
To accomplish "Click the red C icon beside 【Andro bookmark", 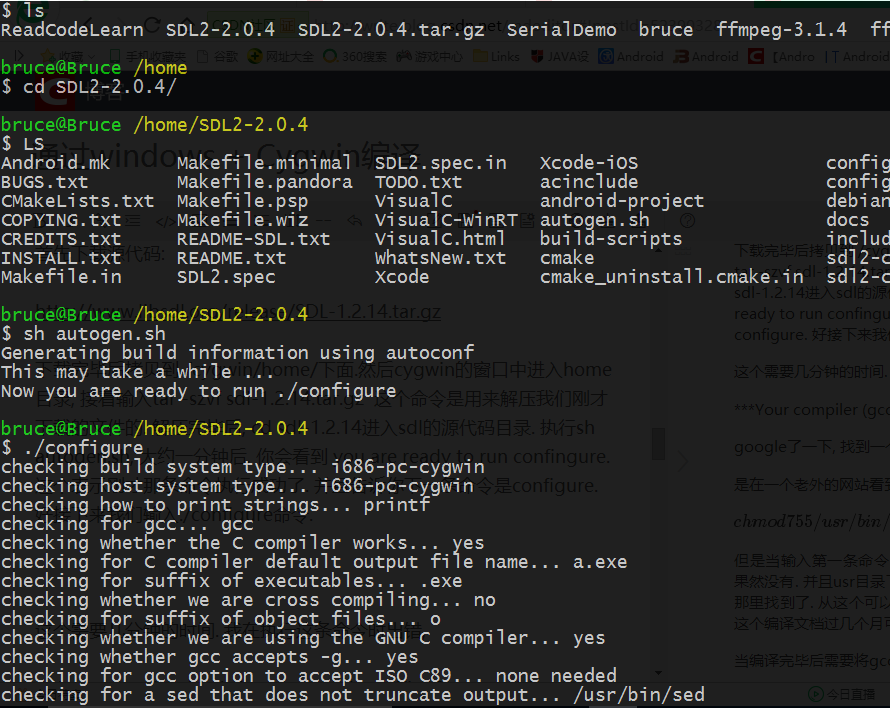I will pos(754,56).
